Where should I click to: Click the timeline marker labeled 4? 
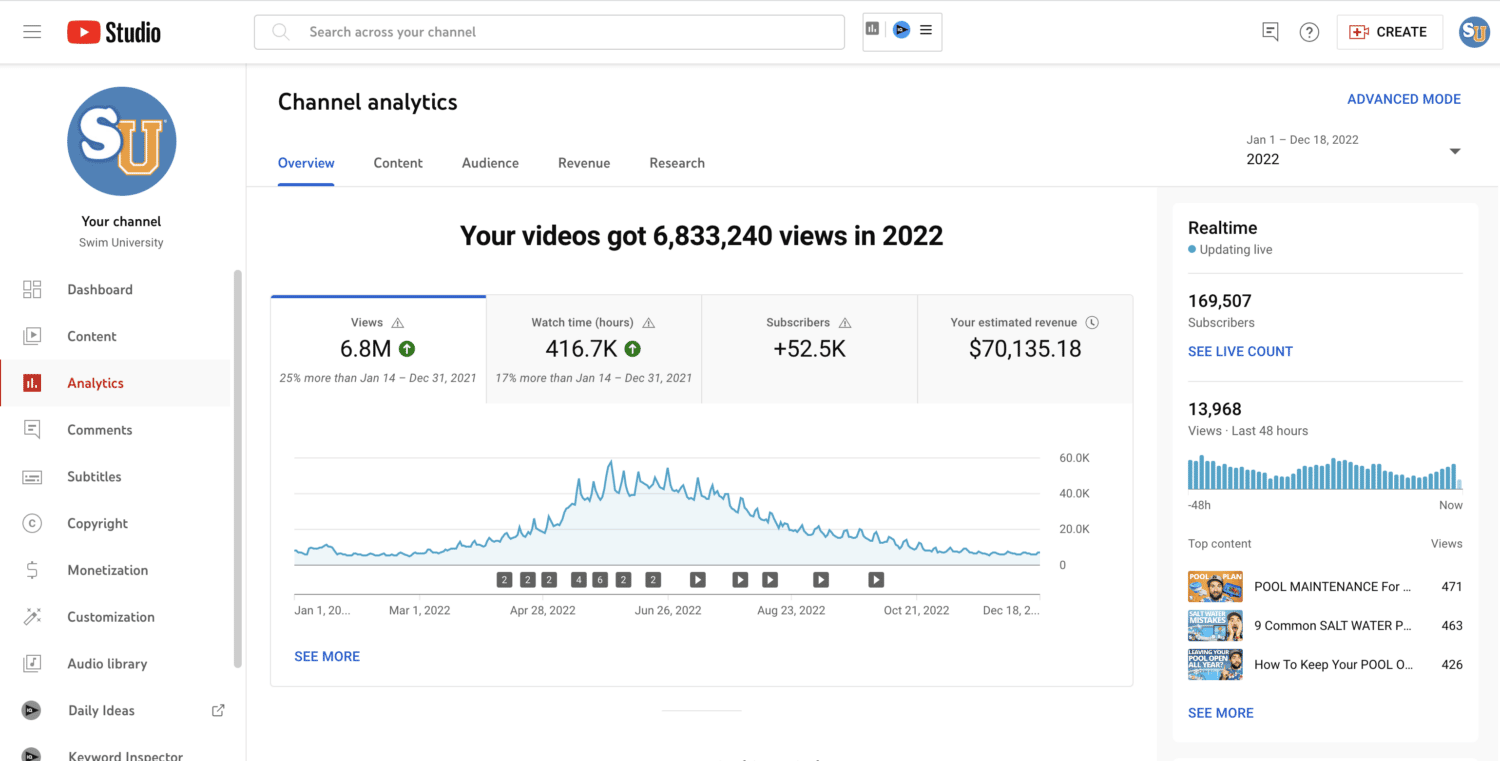[578, 579]
